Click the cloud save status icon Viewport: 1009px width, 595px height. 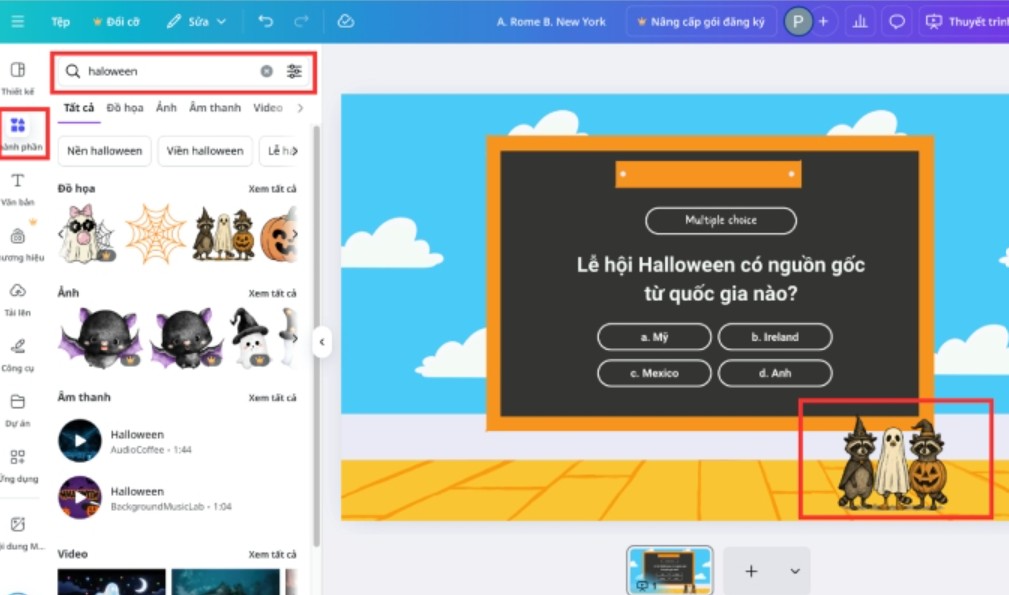point(346,21)
